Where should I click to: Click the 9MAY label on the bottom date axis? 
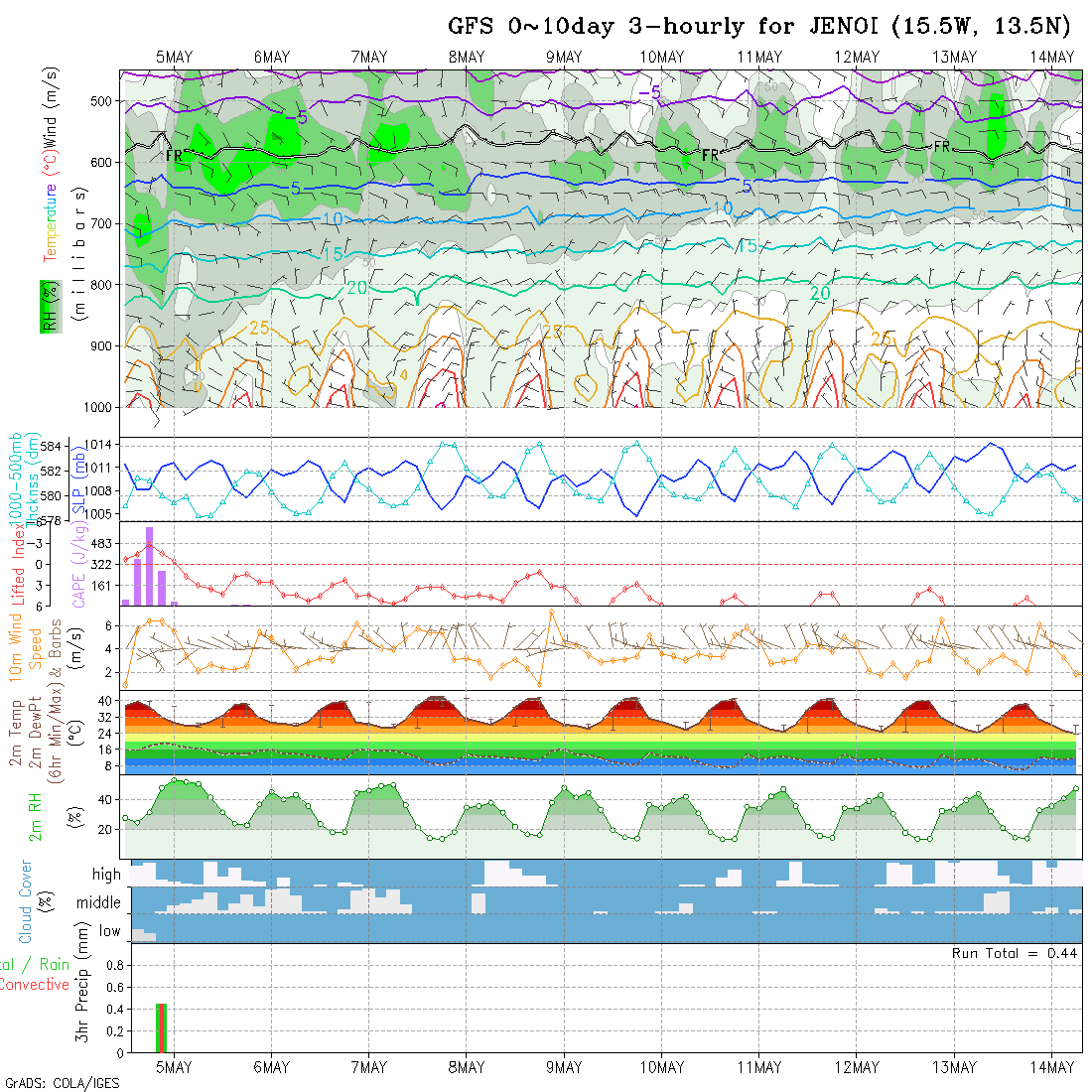click(x=564, y=1067)
